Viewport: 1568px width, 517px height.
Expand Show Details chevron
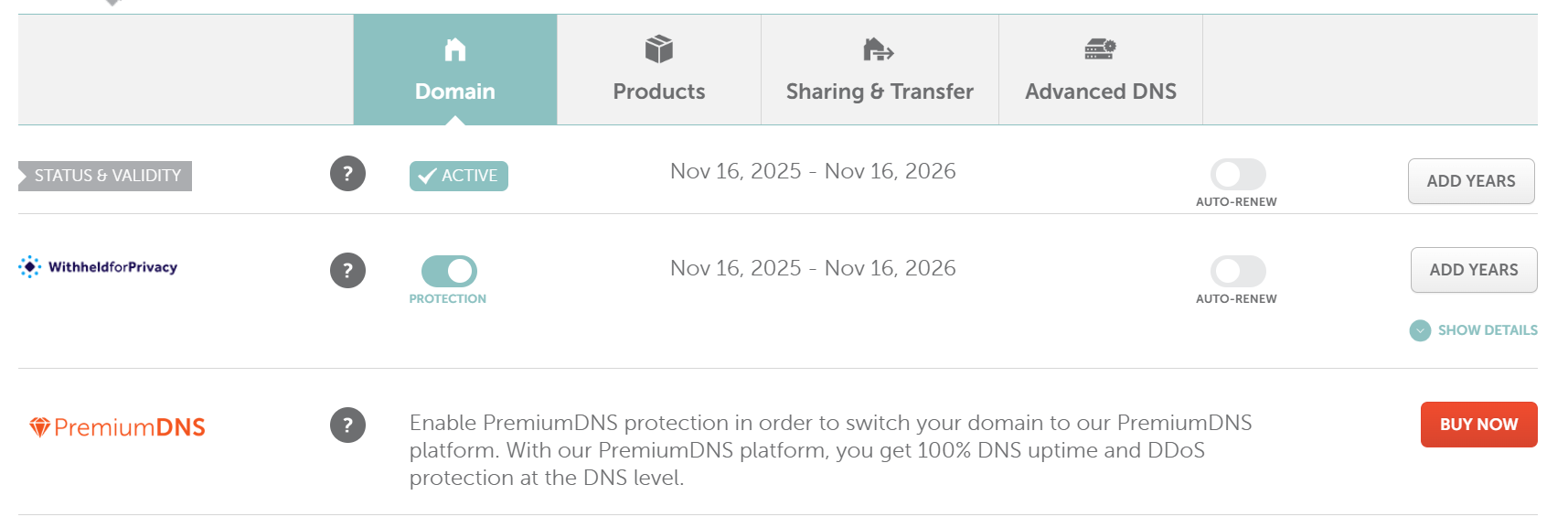click(x=1420, y=330)
